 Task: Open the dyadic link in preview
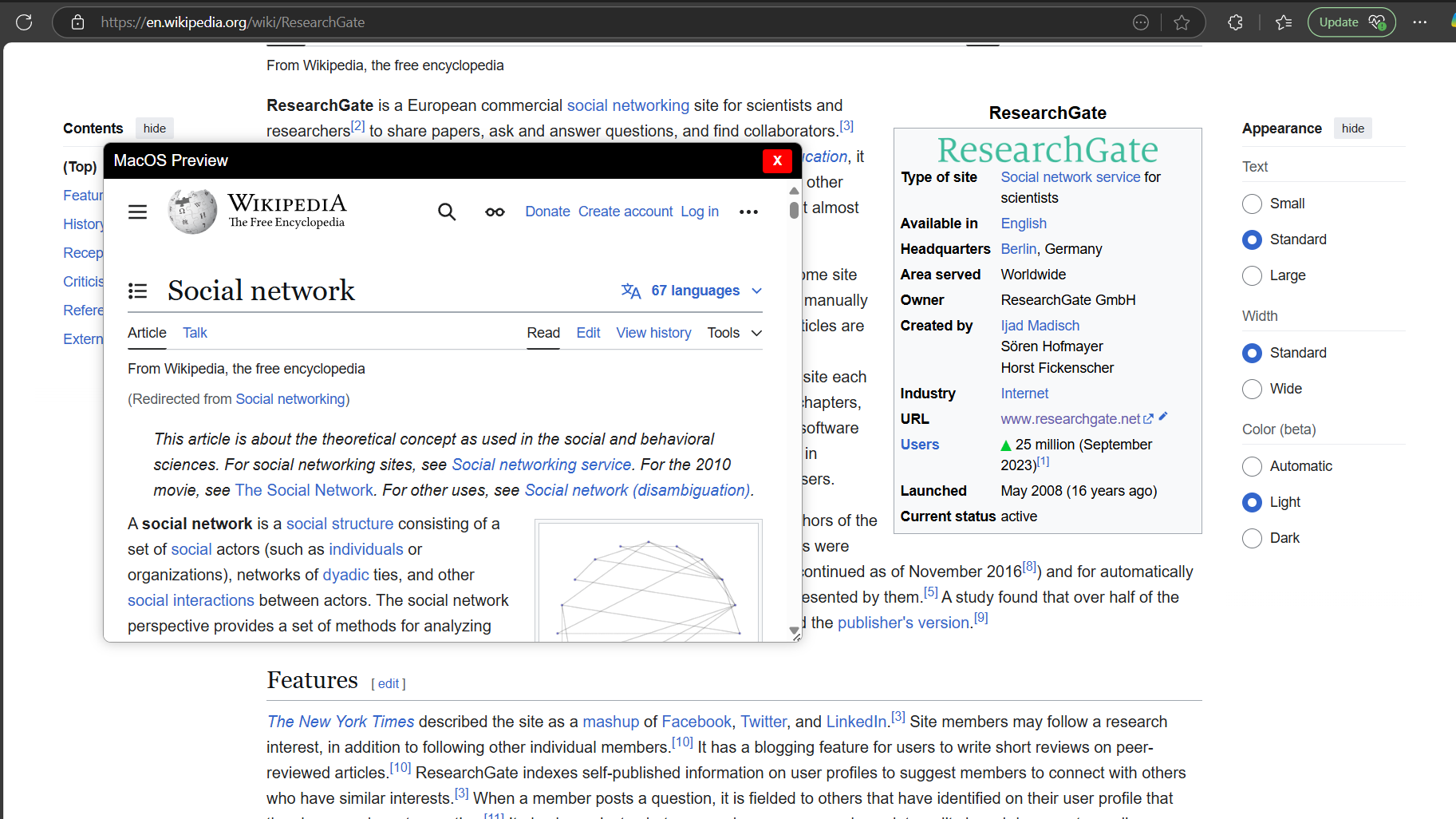345,575
